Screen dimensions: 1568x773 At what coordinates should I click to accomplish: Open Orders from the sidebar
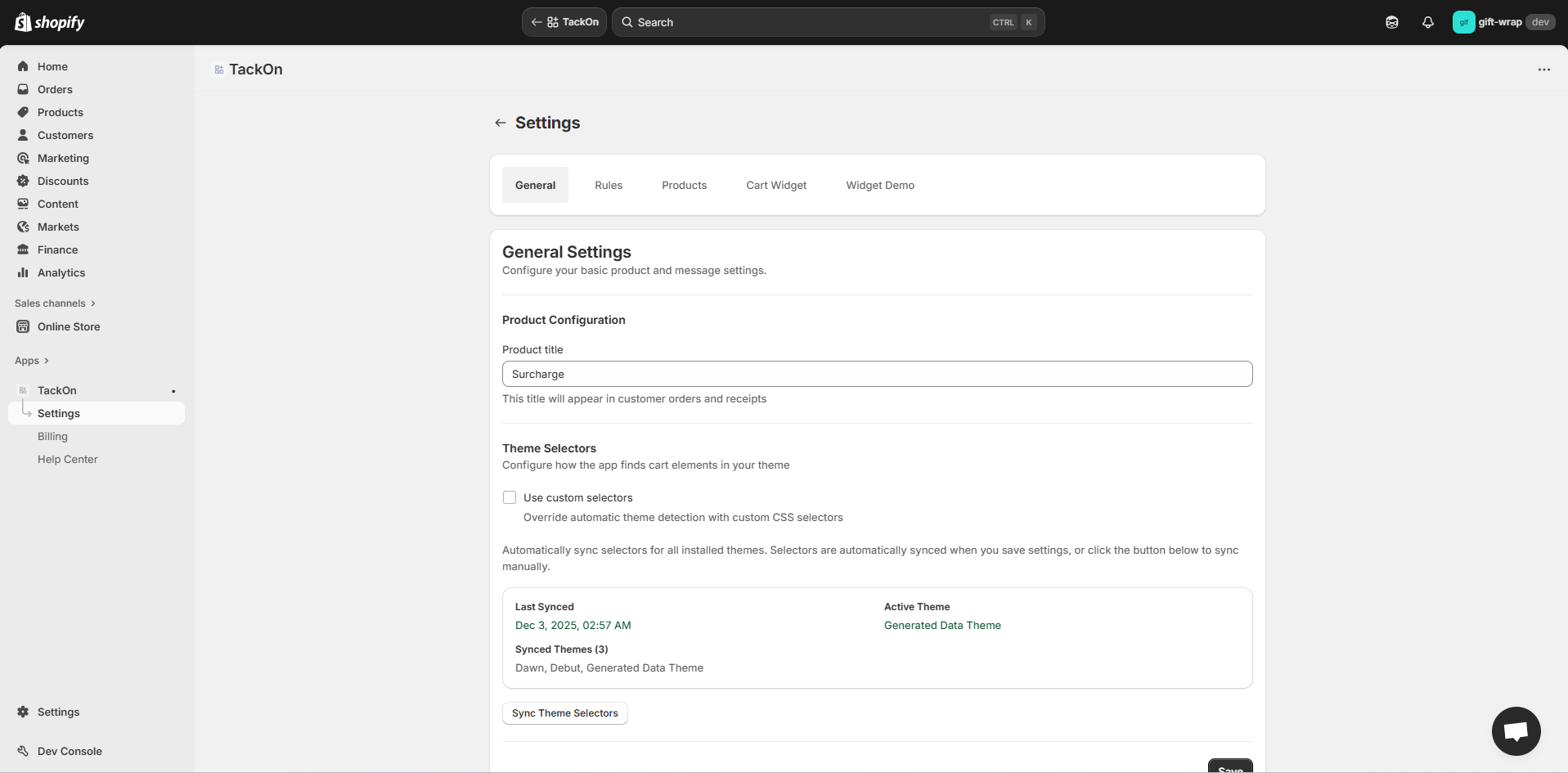pyautogui.click(x=55, y=89)
